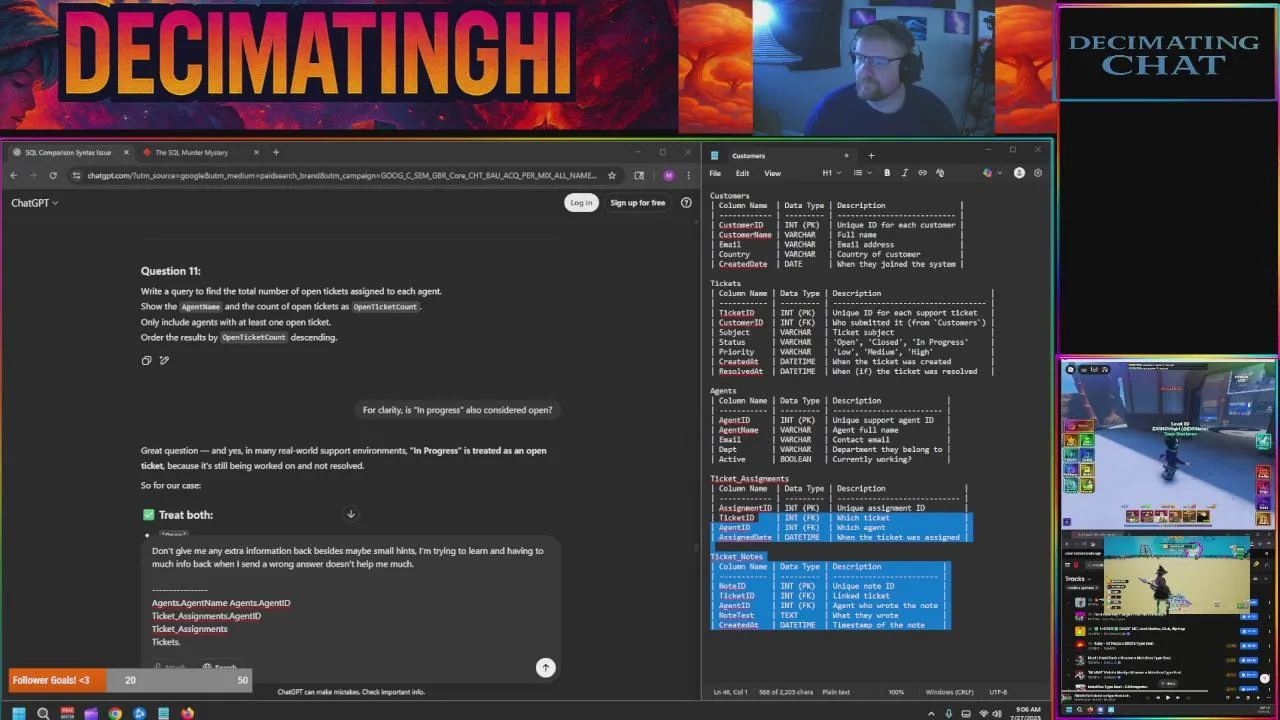Click the taskbar clock showing 9:06 AM

click(1028, 713)
